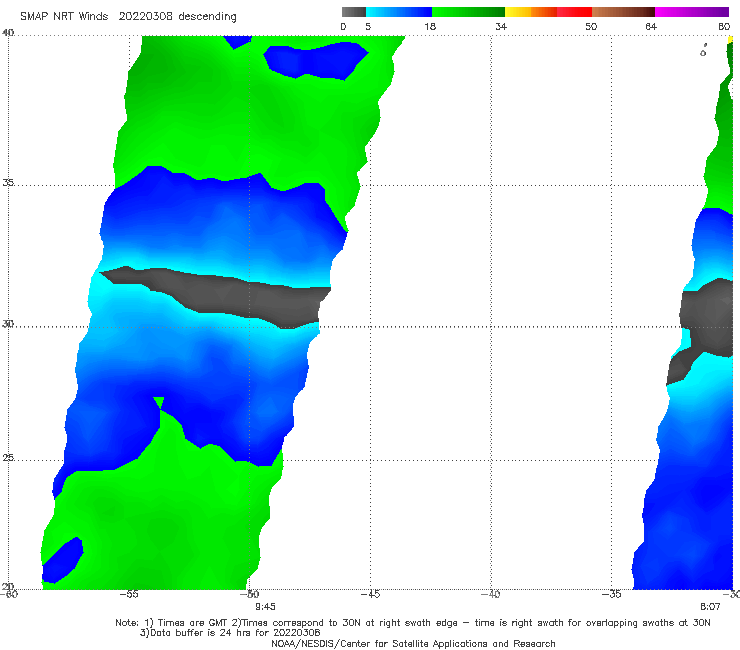
Task: Click the red segment of the color bar
Action: coord(574,12)
